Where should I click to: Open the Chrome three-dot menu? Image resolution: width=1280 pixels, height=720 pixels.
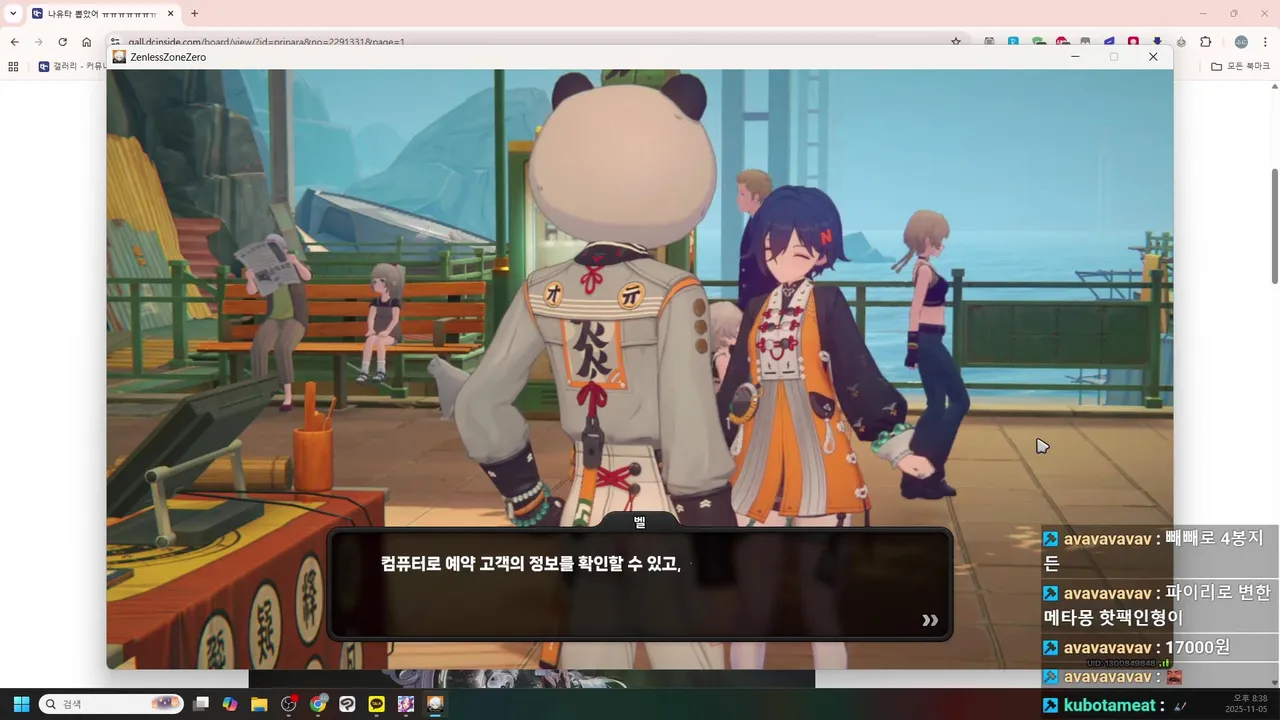click(x=1265, y=42)
